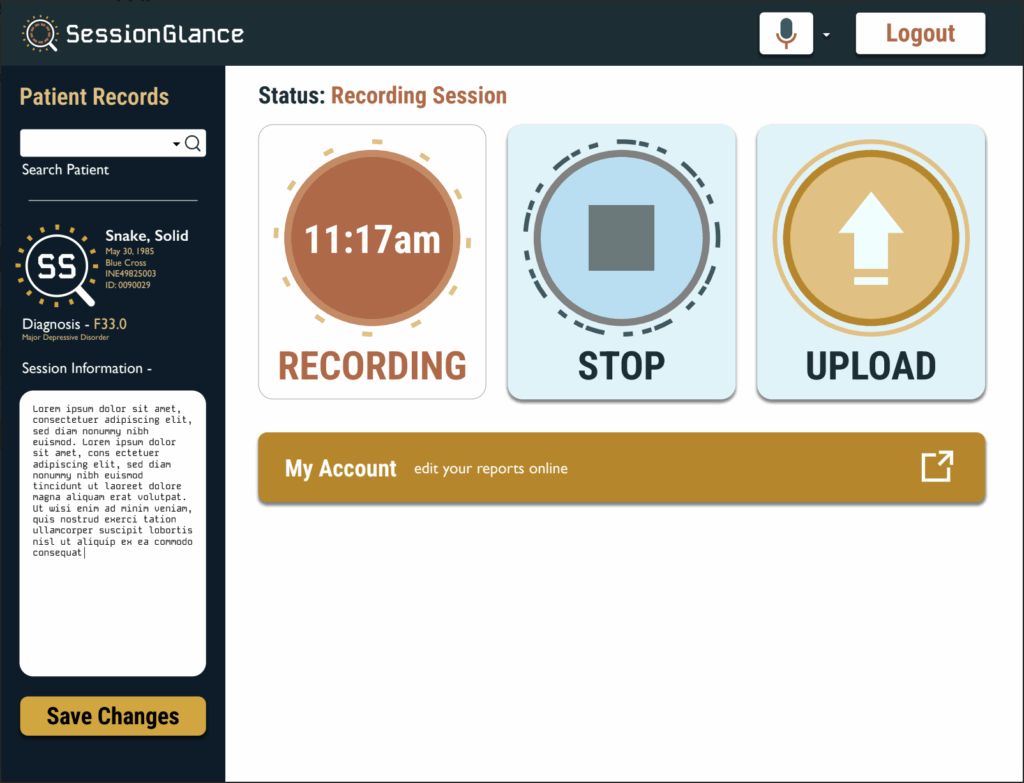1024x783 pixels.
Task: Save edits with Save Changes button
Action: 113,716
